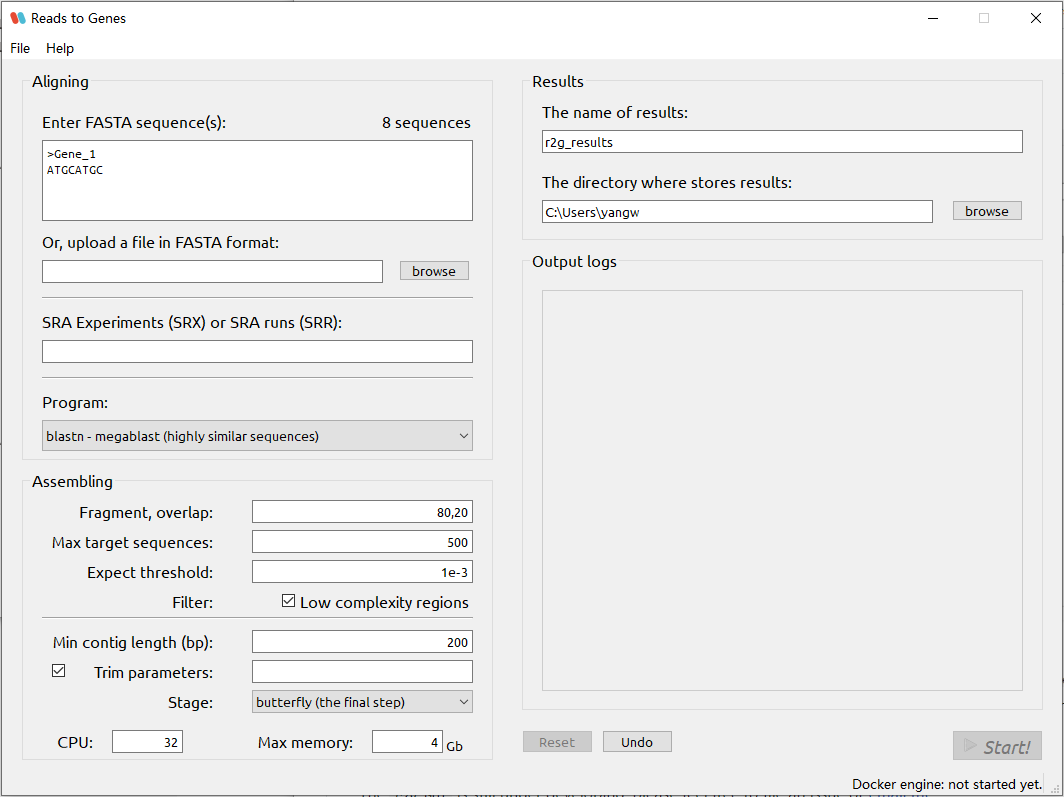The image size is (1064, 797).
Task: Open the Help menu
Action: tap(59, 48)
